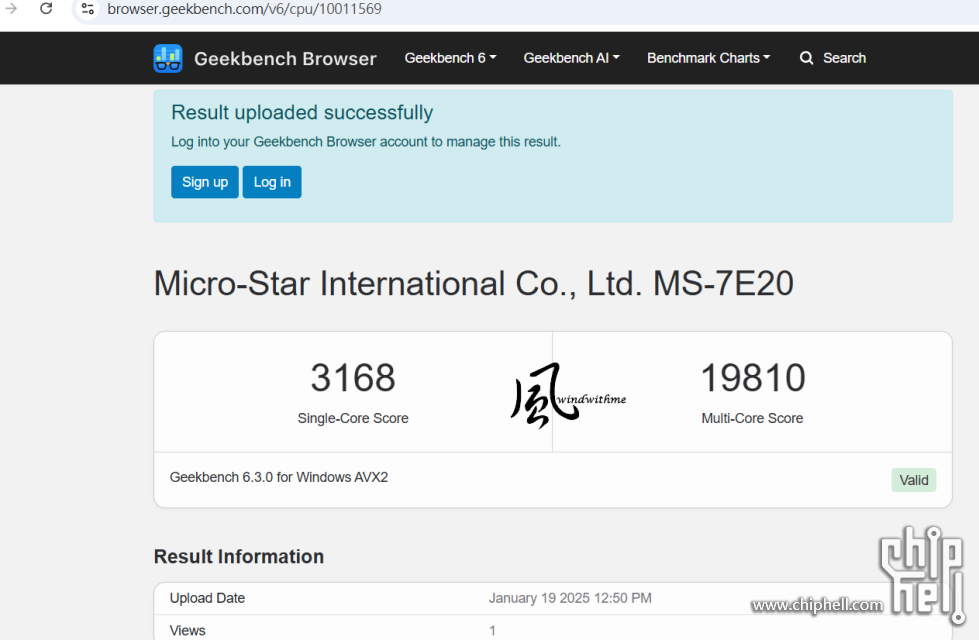Viewport: 979px width, 640px height.
Task: Click the Geekbench logo icon
Action: click(168, 59)
